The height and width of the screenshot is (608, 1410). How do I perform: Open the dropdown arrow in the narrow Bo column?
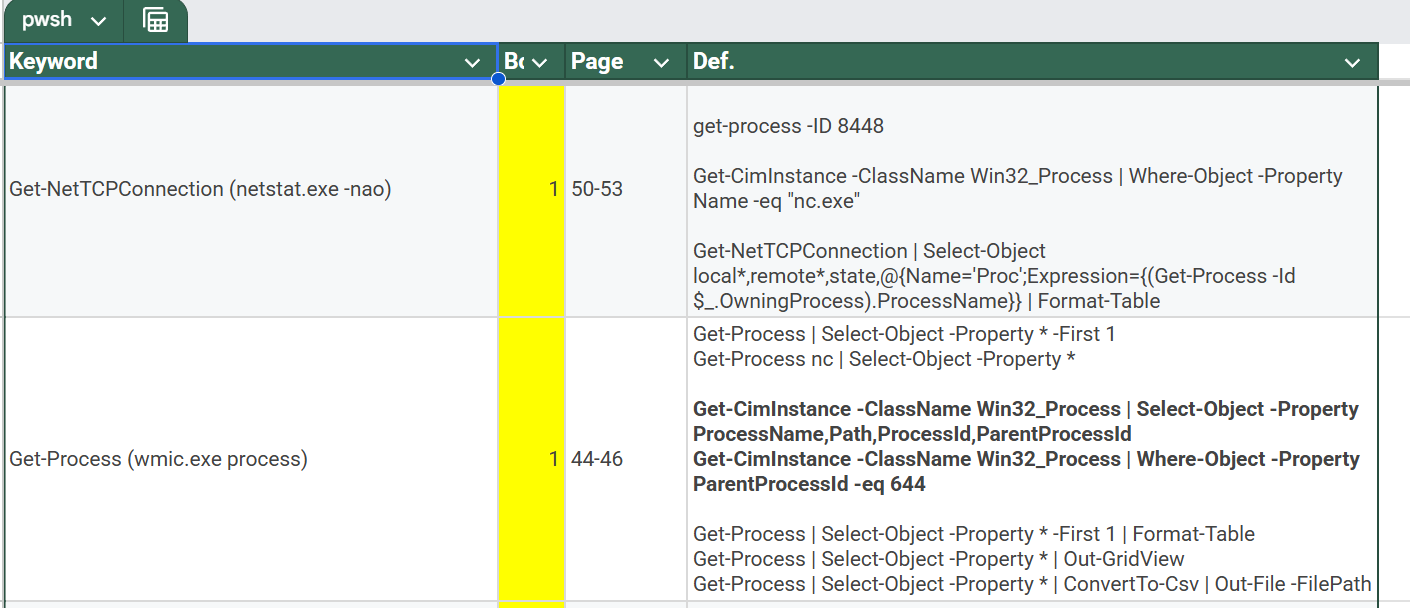[x=541, y=63]
